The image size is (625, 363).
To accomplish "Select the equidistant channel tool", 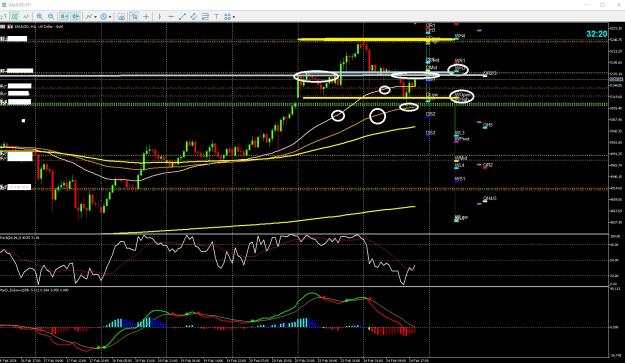I will pos(194,17).
